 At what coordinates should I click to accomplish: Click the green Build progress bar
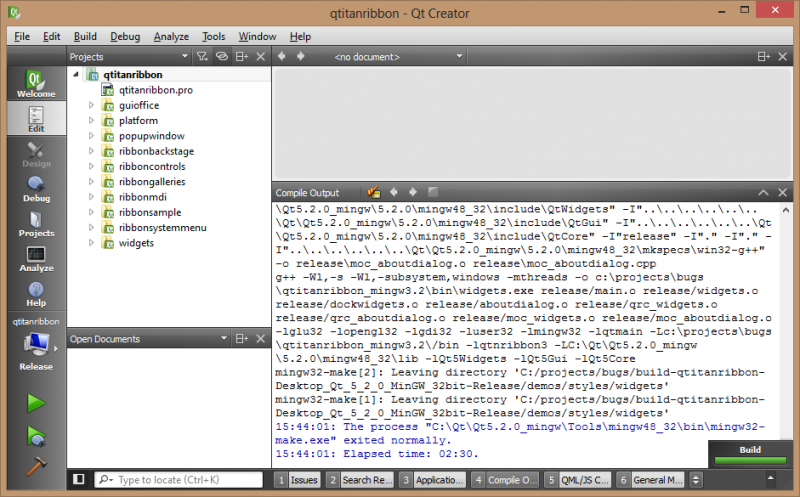click(750, 462)
